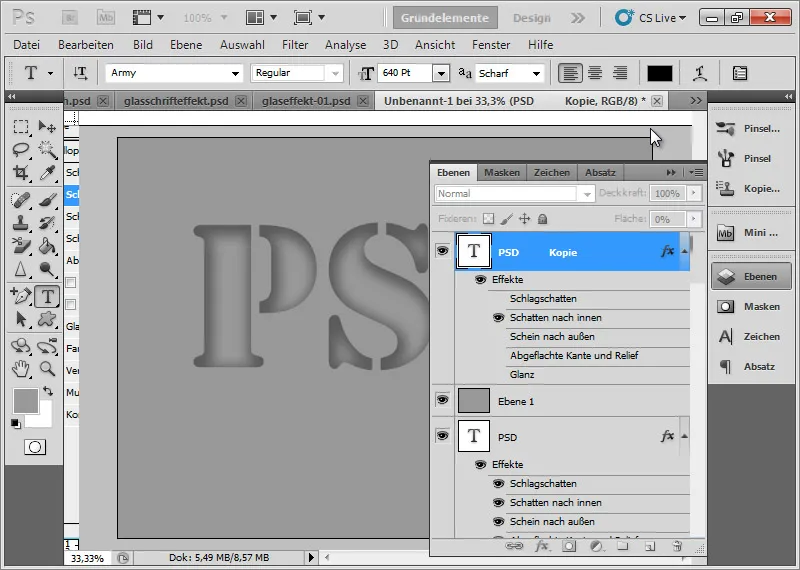
Task: Select the Sharpen/Blur tool
Action: pyautogui.click(x=20, y=269)
